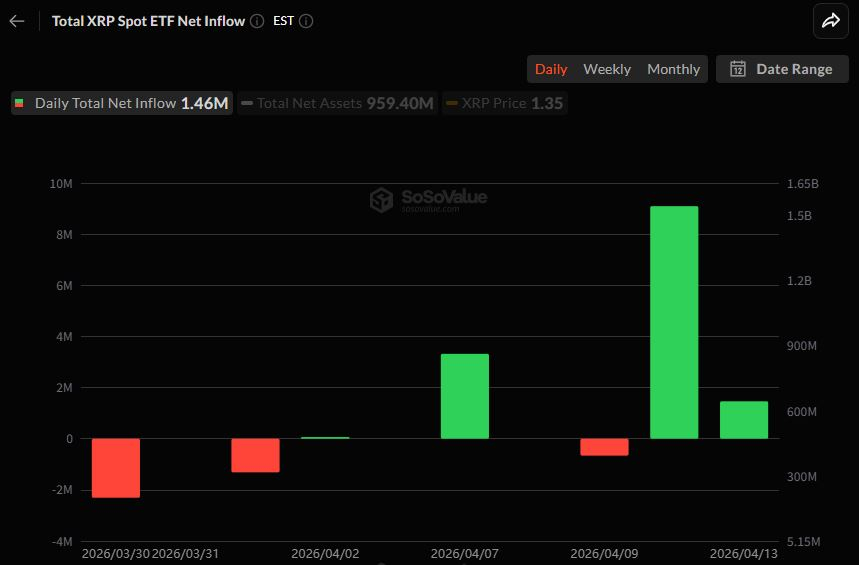859x565 pixels.
Task: Click the XRP Price legend line marker
Action: (x=452, y=103)
